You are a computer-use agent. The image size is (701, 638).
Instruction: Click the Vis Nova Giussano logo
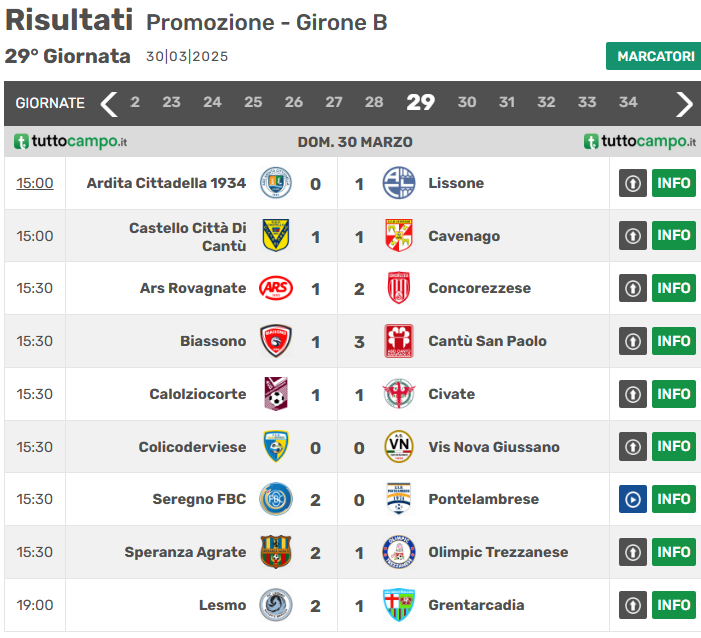tap(399, 446)
